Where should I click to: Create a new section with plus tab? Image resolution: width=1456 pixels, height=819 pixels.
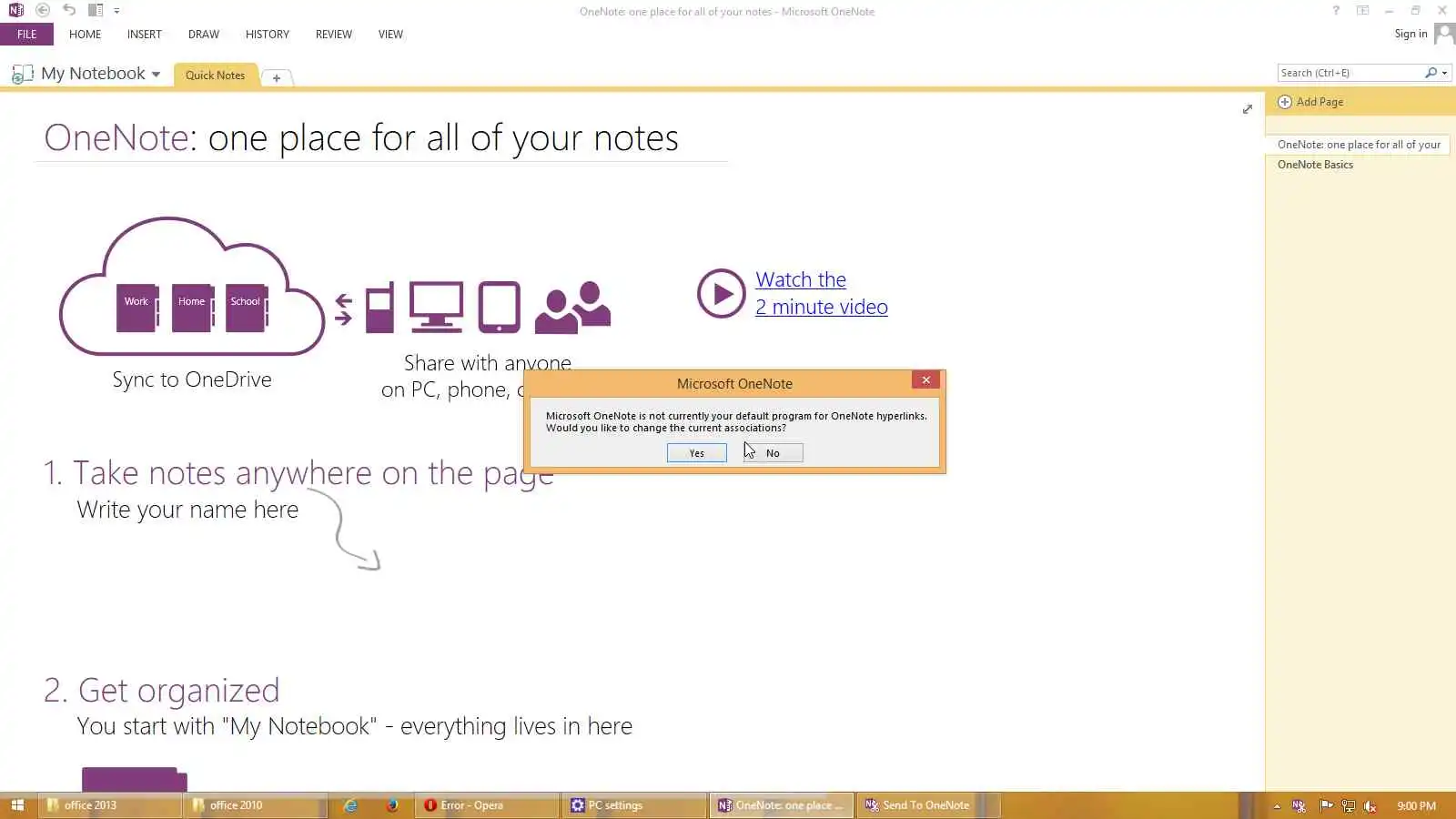277,77
